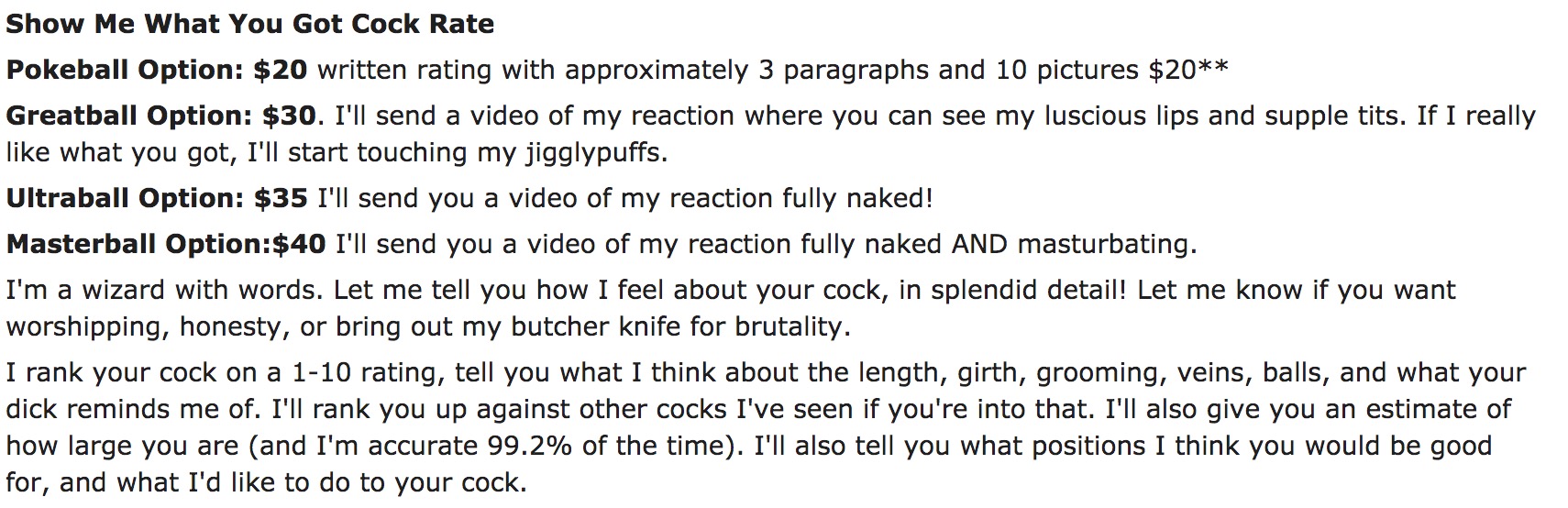
Task: Select the "Ultraball Option: $35" bold label
Action: pos(157,198)
